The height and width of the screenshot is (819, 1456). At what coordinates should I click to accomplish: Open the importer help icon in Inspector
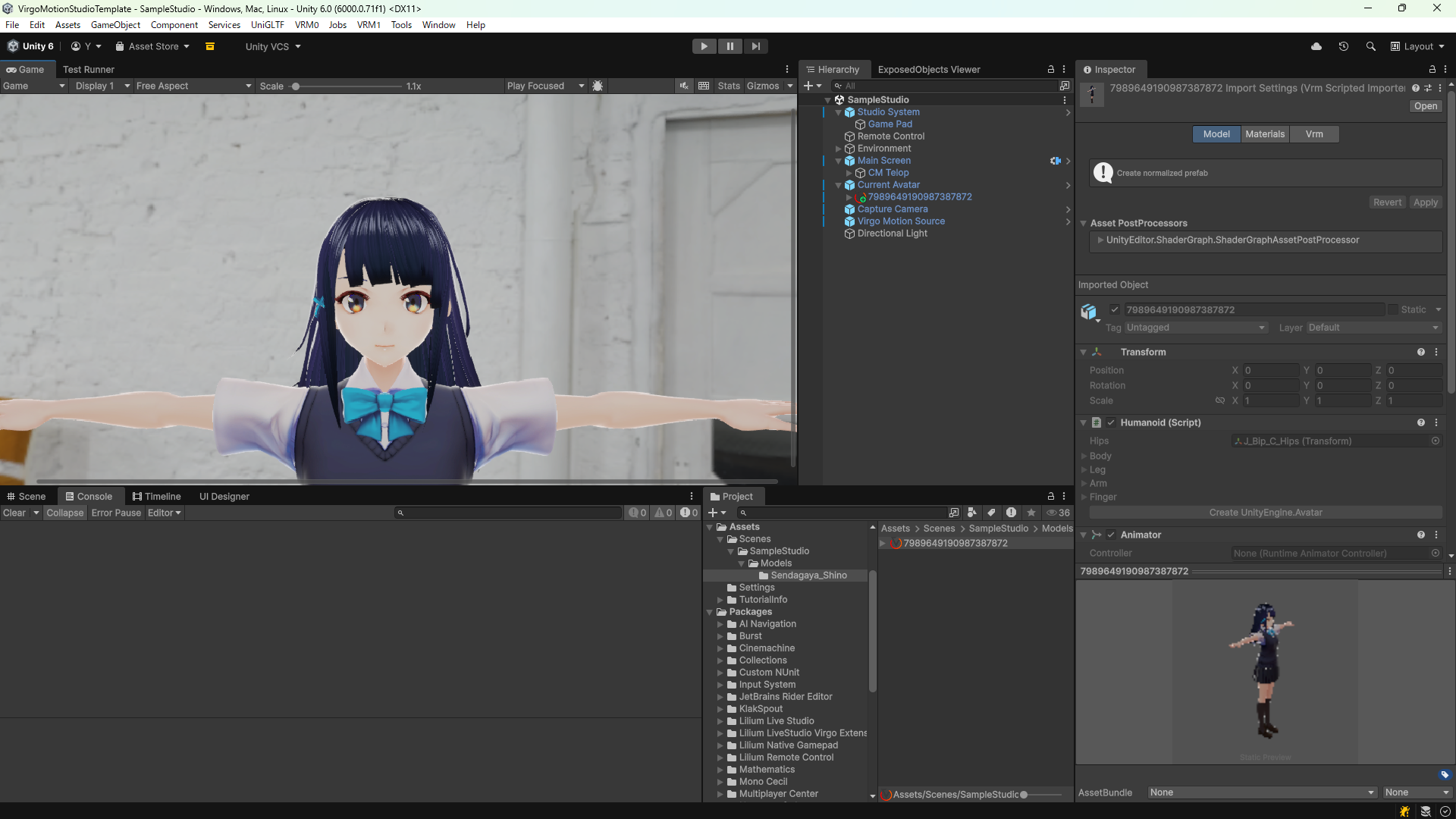(1416, 88)
